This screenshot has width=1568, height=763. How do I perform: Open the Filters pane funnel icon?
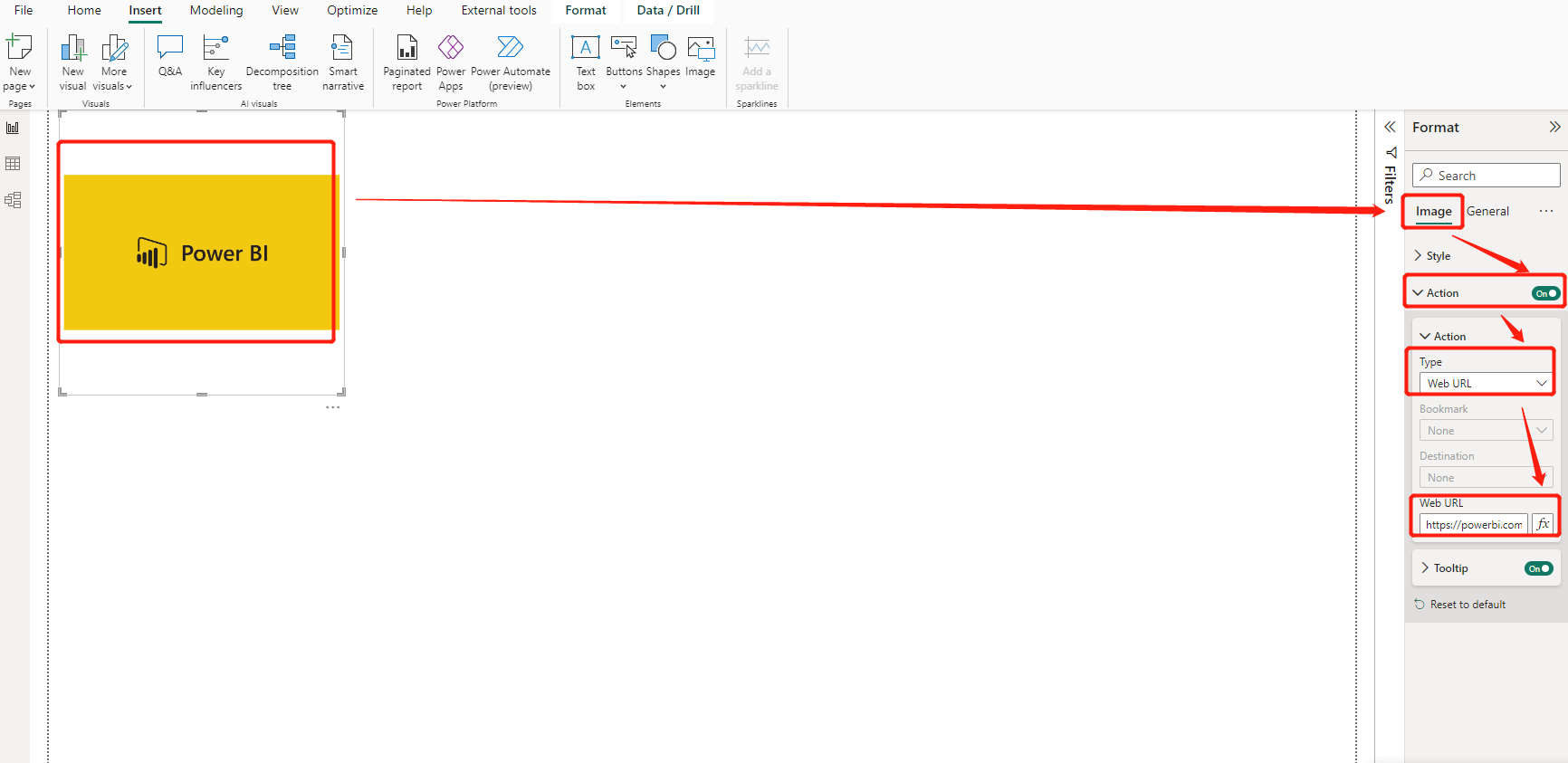point(1391,152)
